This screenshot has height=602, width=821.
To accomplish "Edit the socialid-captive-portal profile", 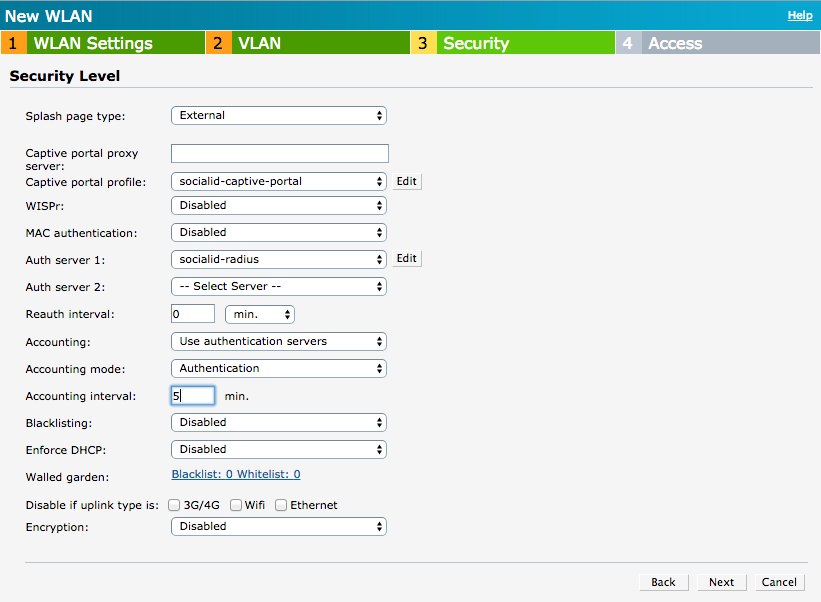I will (x=406, y=181).
